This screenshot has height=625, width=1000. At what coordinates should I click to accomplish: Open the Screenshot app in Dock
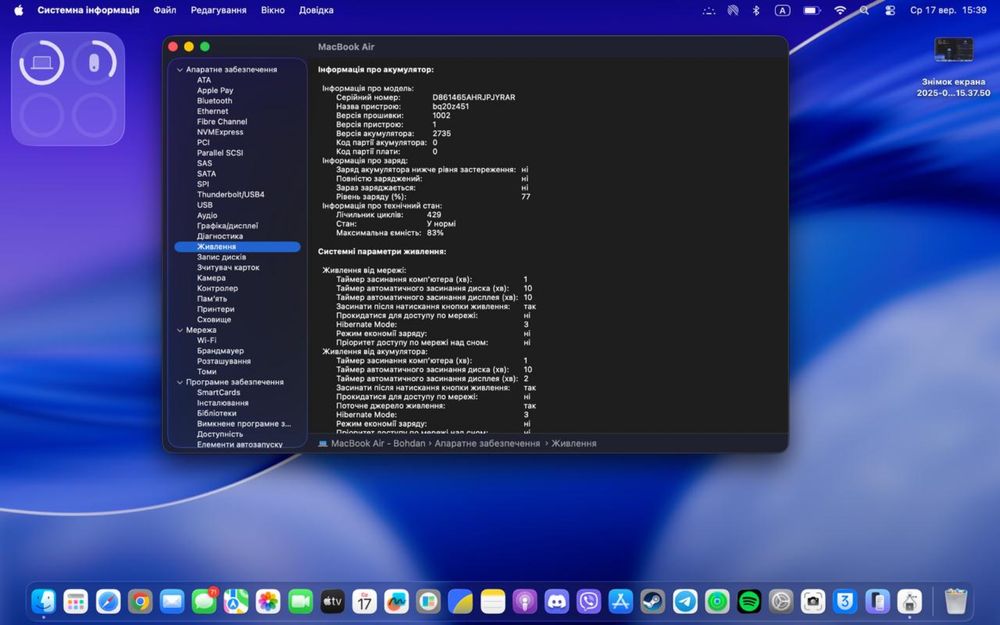point(813,601)
